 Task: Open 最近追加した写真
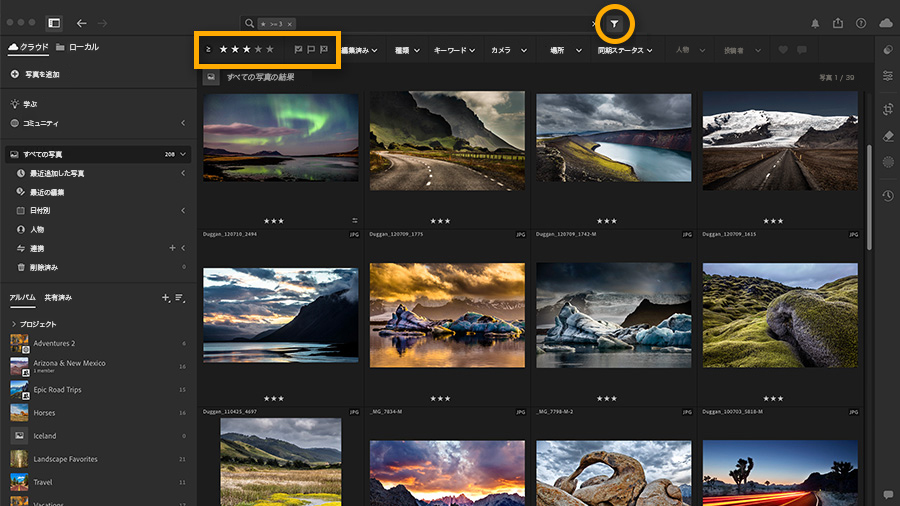[x=57, y=173]
